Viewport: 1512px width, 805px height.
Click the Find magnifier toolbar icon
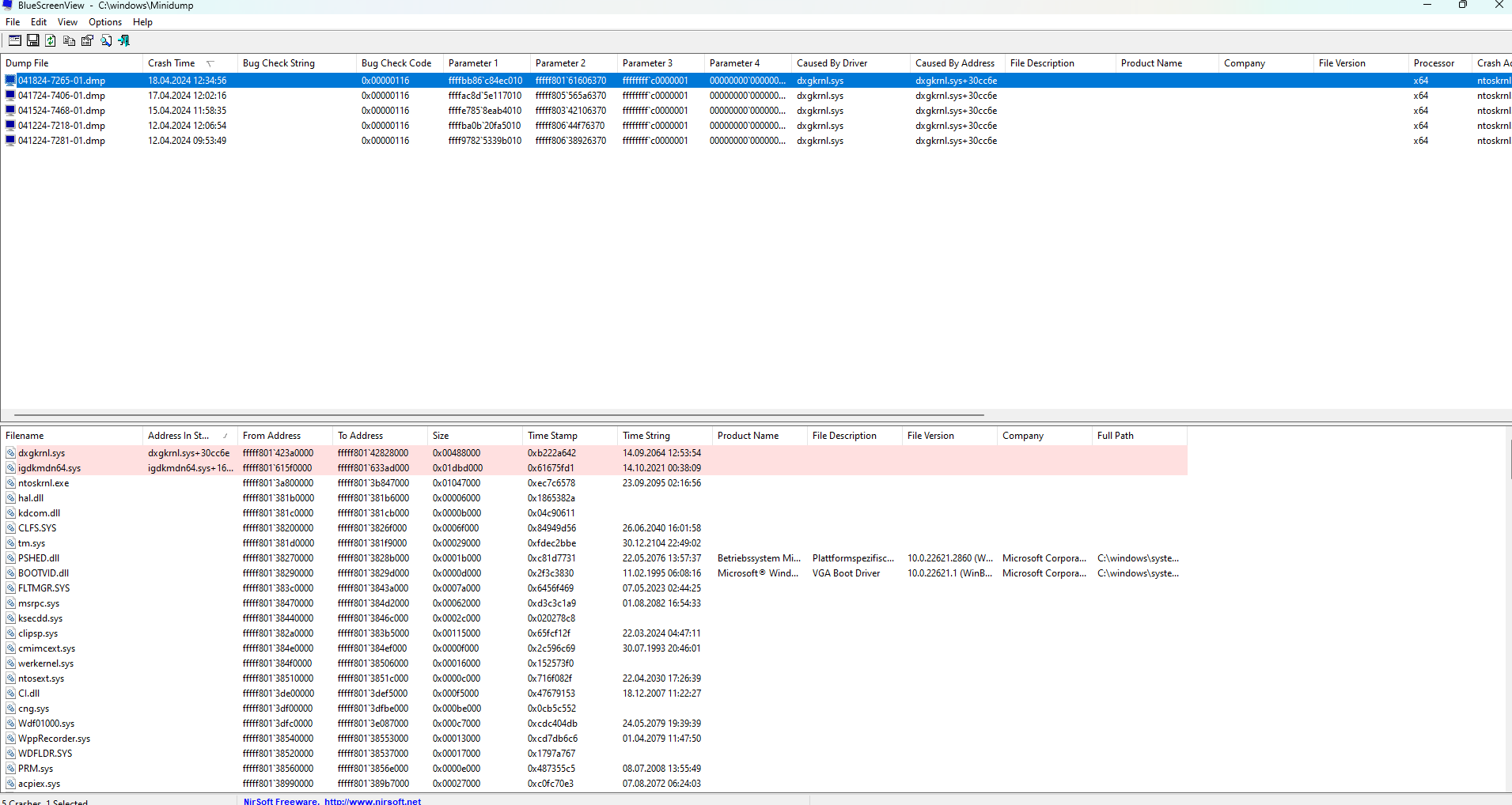click(x=106, y=40)
